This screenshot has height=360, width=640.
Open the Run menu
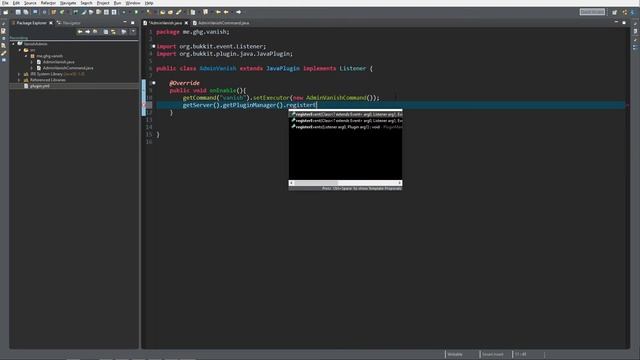tap(117, 3)
